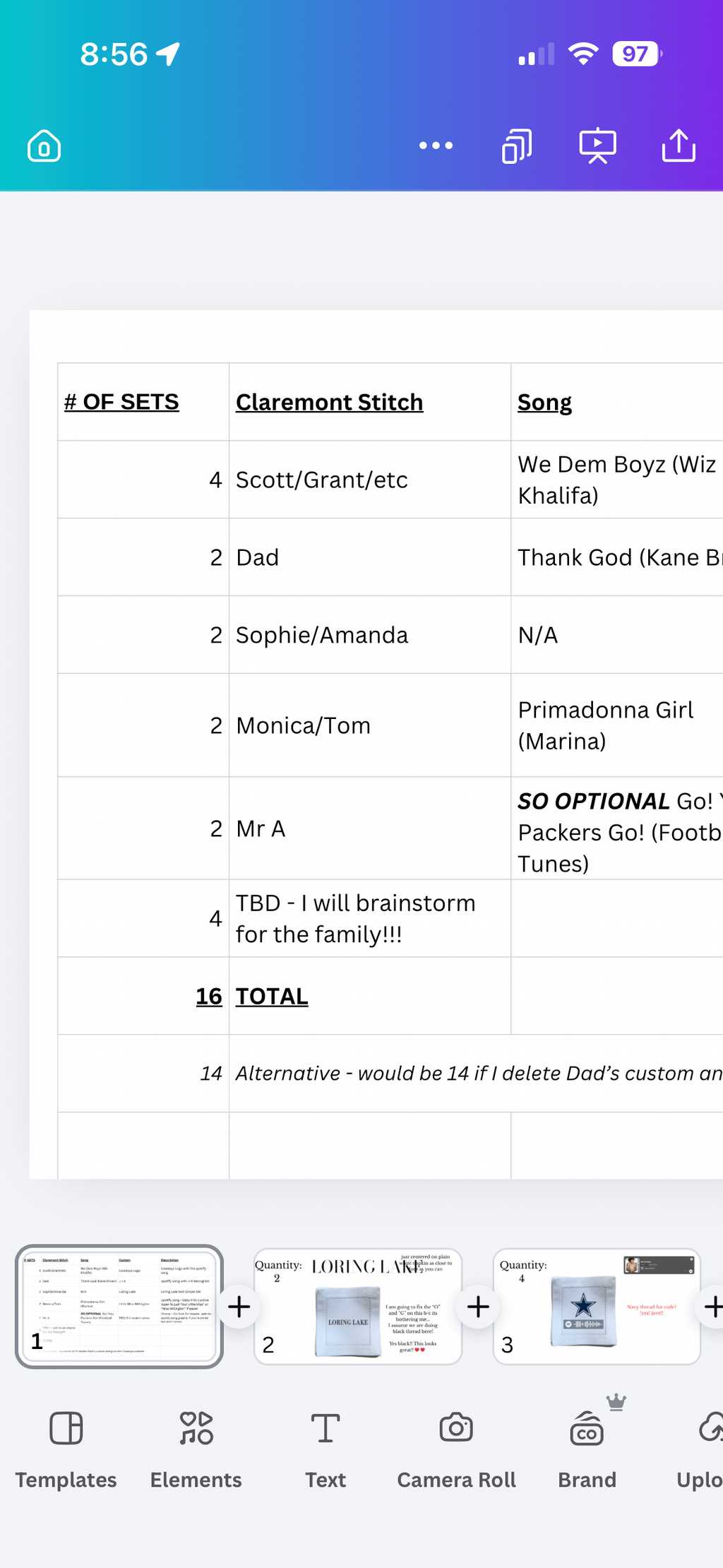Tap the Share upload icon
Image resolution: width=723 pixels, height=1568 pixels.
click(679, 145)
